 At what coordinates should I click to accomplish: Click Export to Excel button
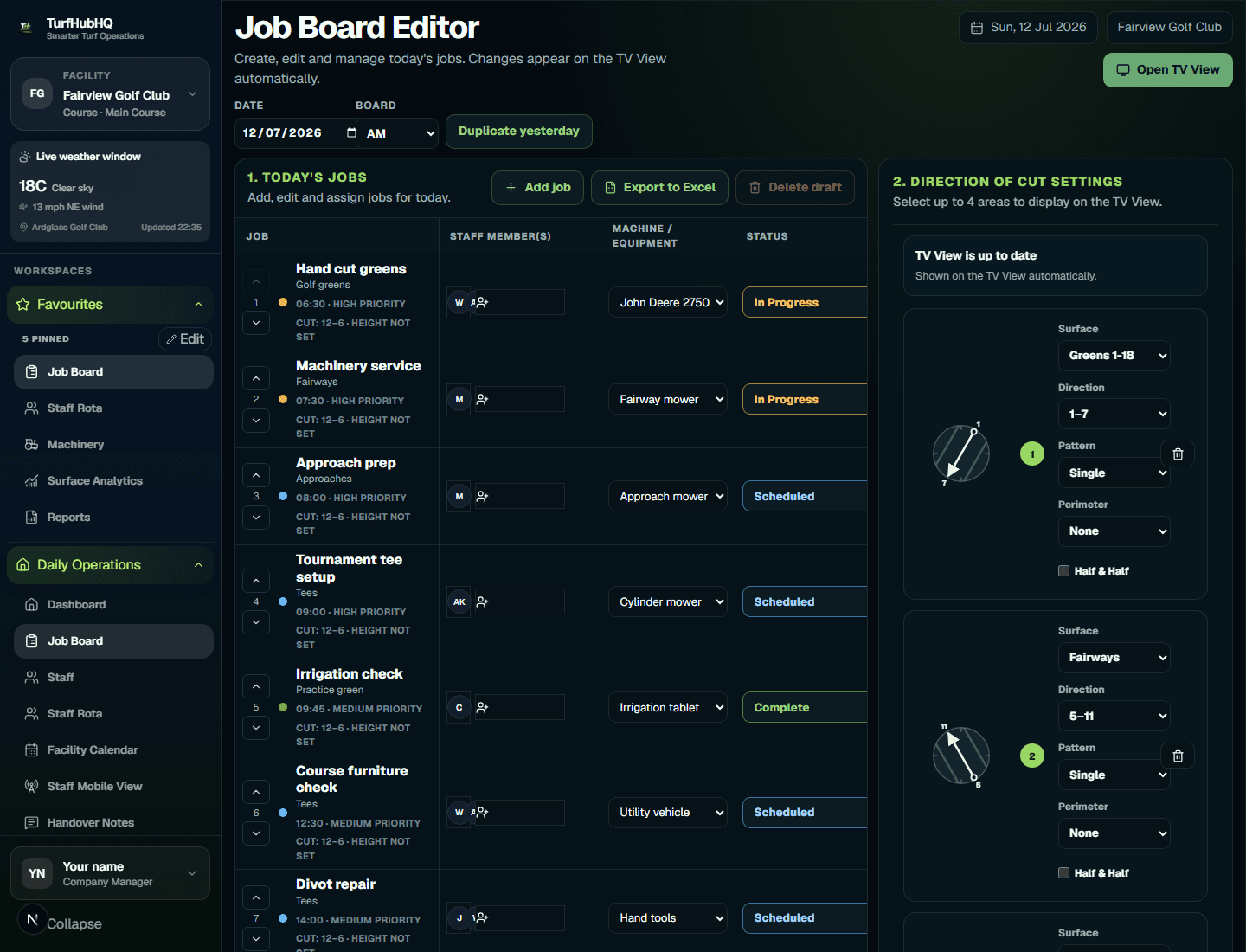[x=659, y=188]
